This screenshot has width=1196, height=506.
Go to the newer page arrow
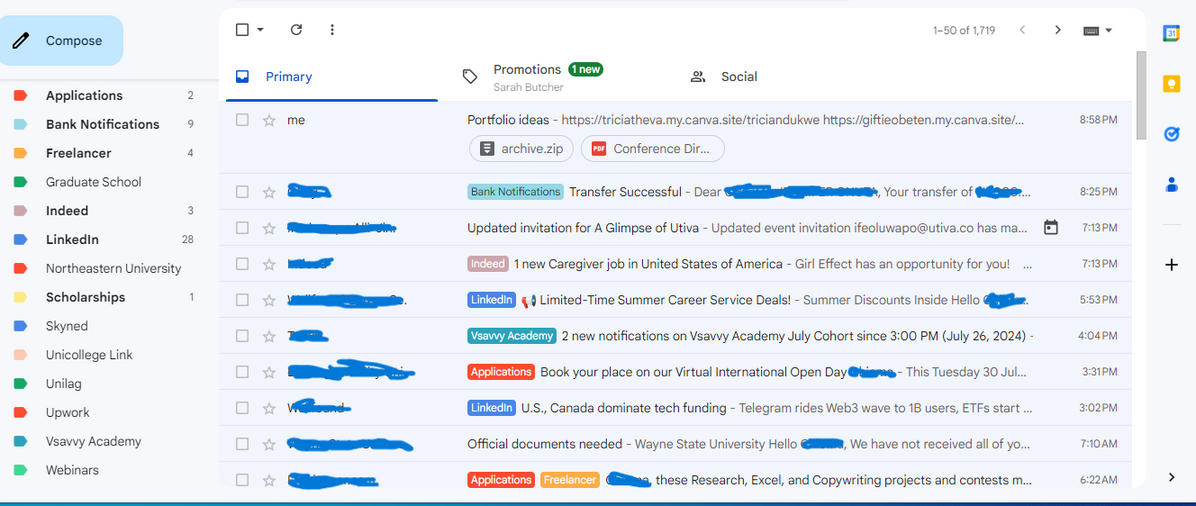[1022, 30]
